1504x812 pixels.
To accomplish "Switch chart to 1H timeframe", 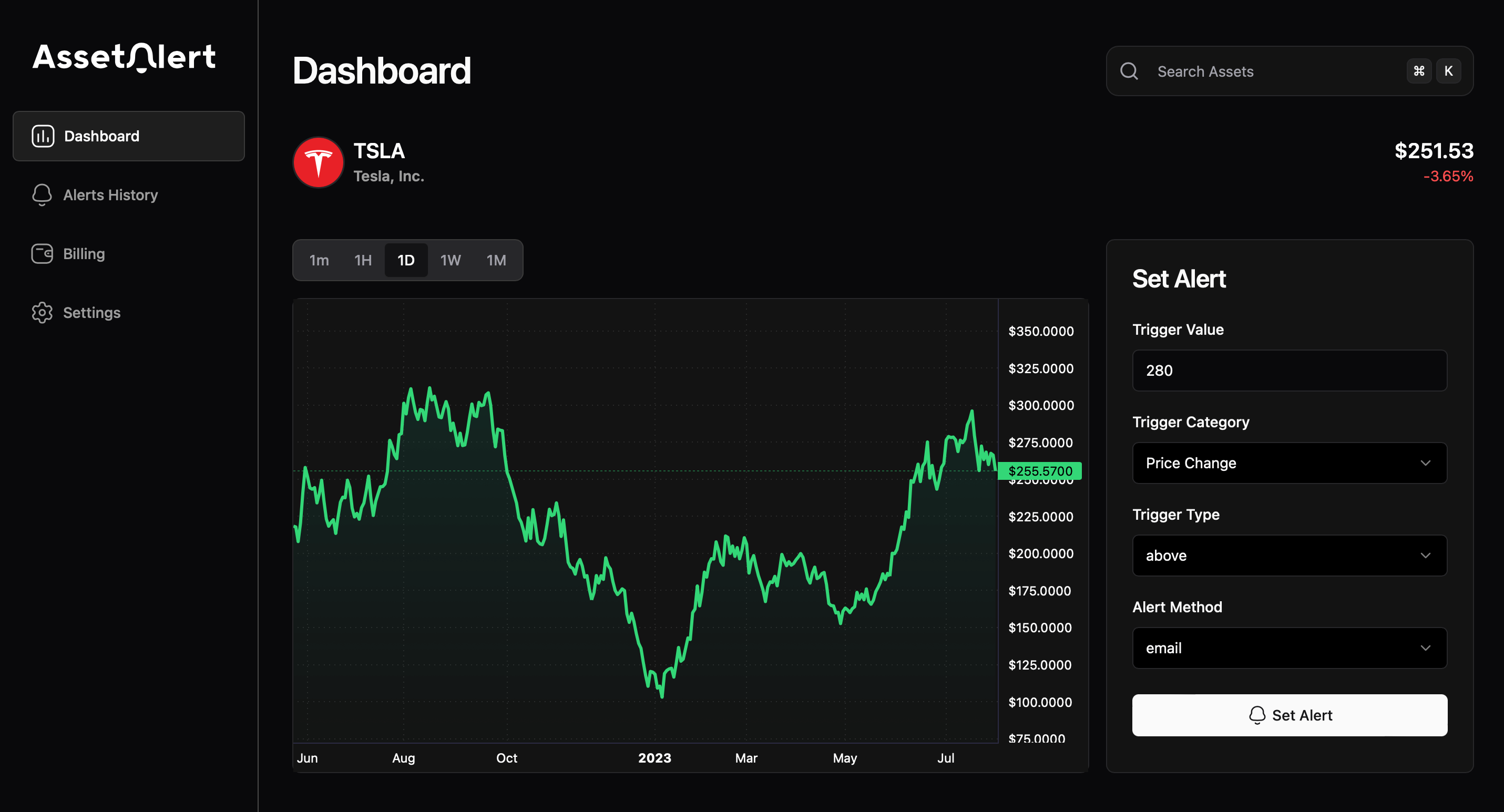I will (363, 260).
